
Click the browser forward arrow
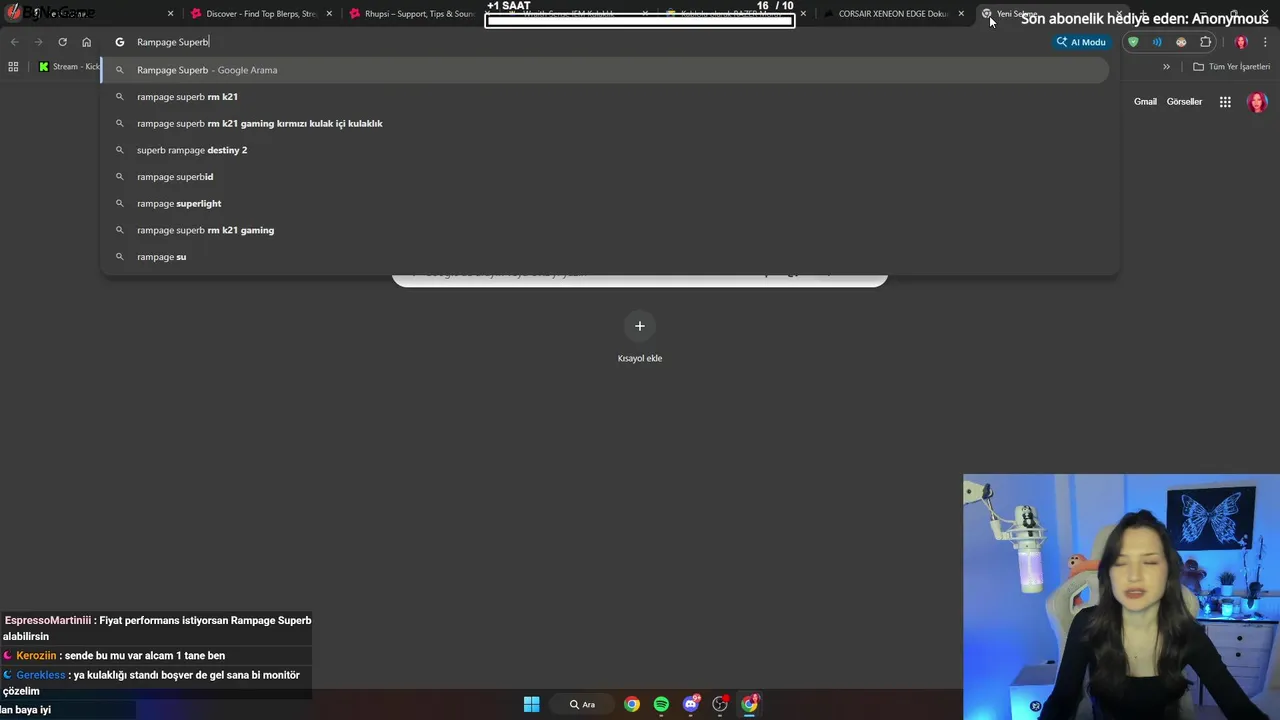(x=38, y=42)
